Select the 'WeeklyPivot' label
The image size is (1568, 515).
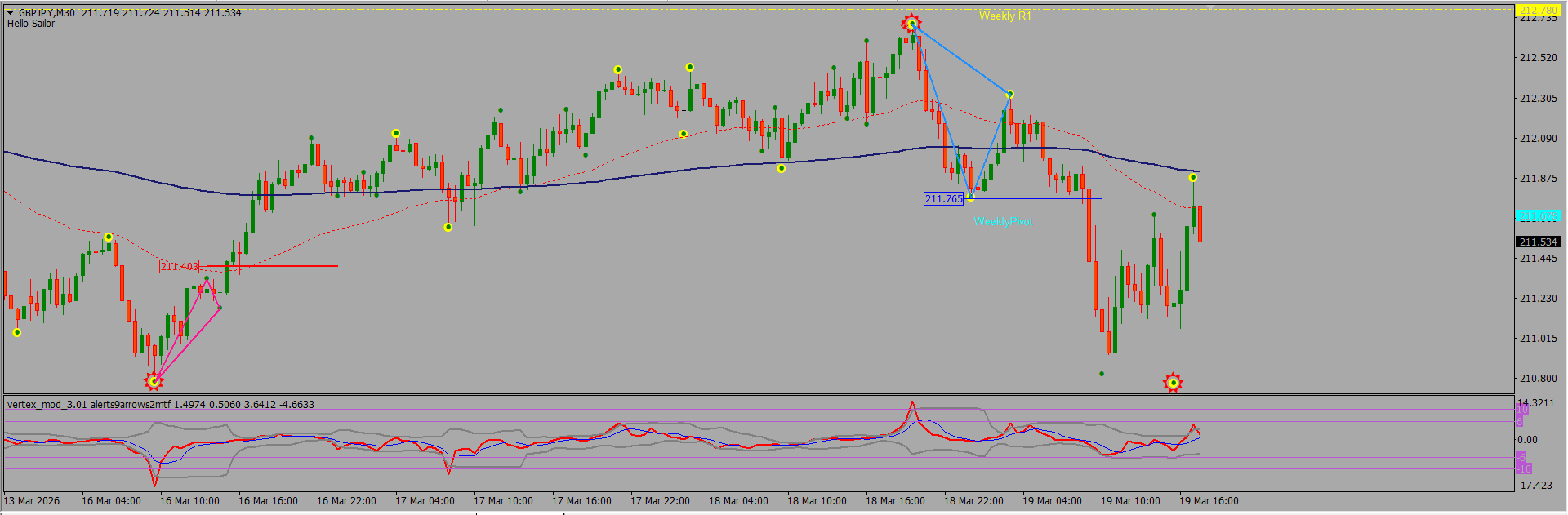tap(1003, 221)
